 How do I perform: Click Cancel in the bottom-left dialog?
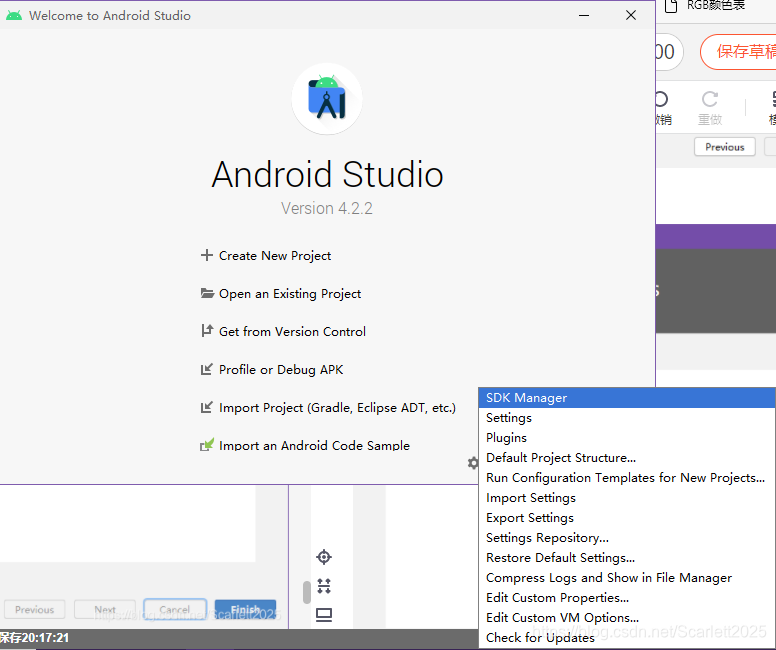(175, 609)
